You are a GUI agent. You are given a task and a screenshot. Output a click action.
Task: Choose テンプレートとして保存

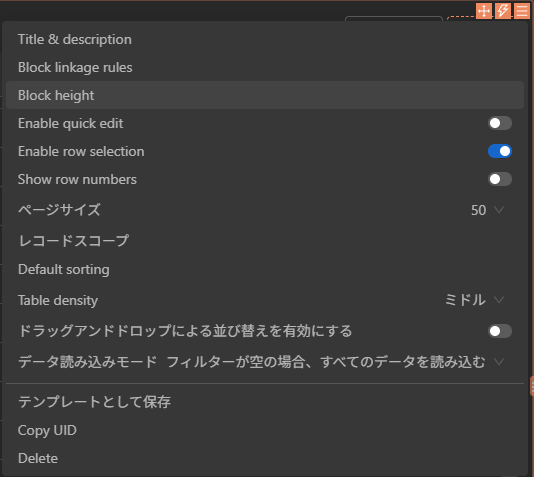click(x=265, y=402)
